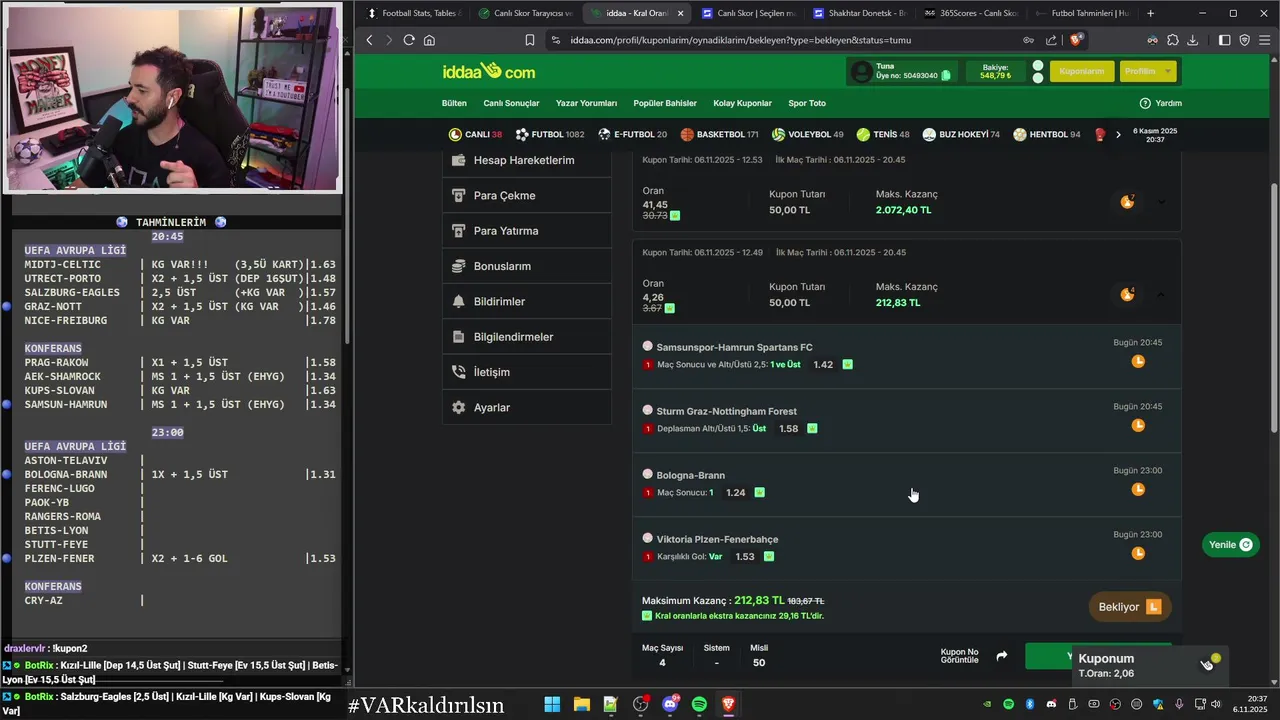The image size is (1280, 720).
Task: Open Hesap Hareketlerim in the sidebar
Action: (x=527, y=160)
